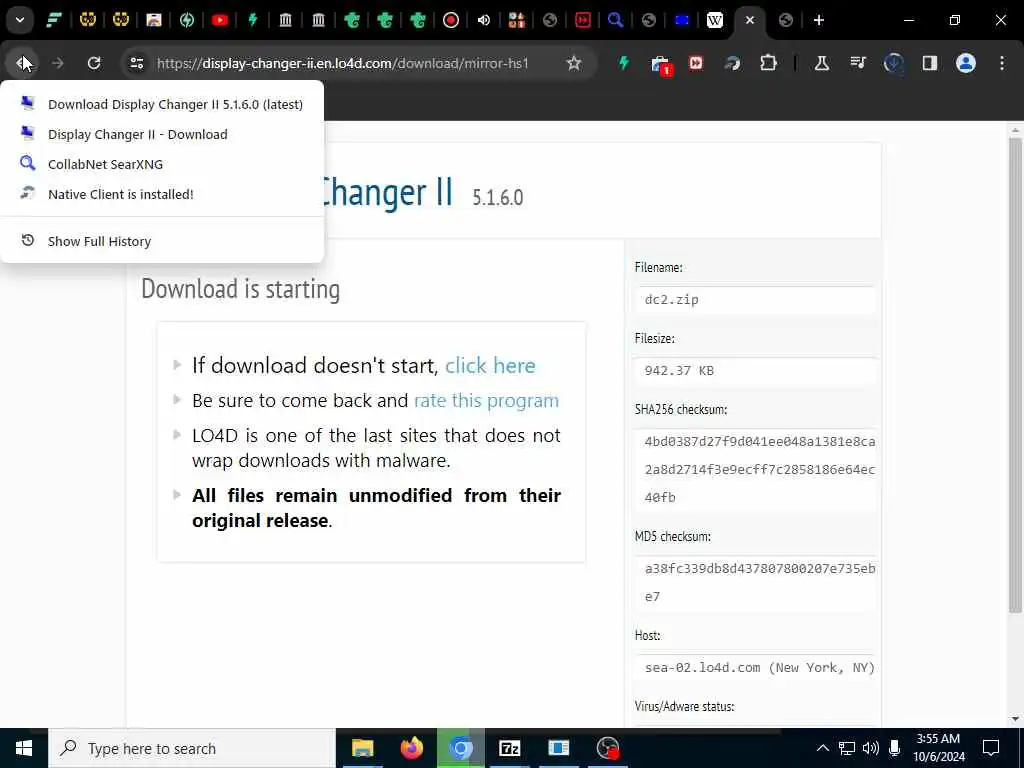
Task: Open the Chrome profile avatar
Action: pos(966,63)
